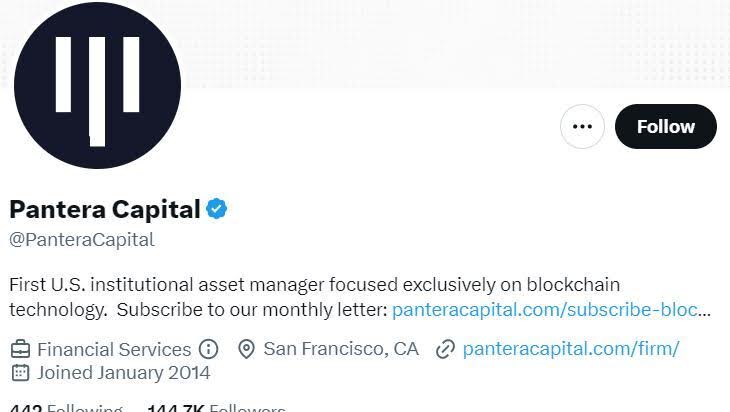Screen dimensions: 730x412
Task: Open the info icon beside Financial Services
Action: [x=209, y=349]
